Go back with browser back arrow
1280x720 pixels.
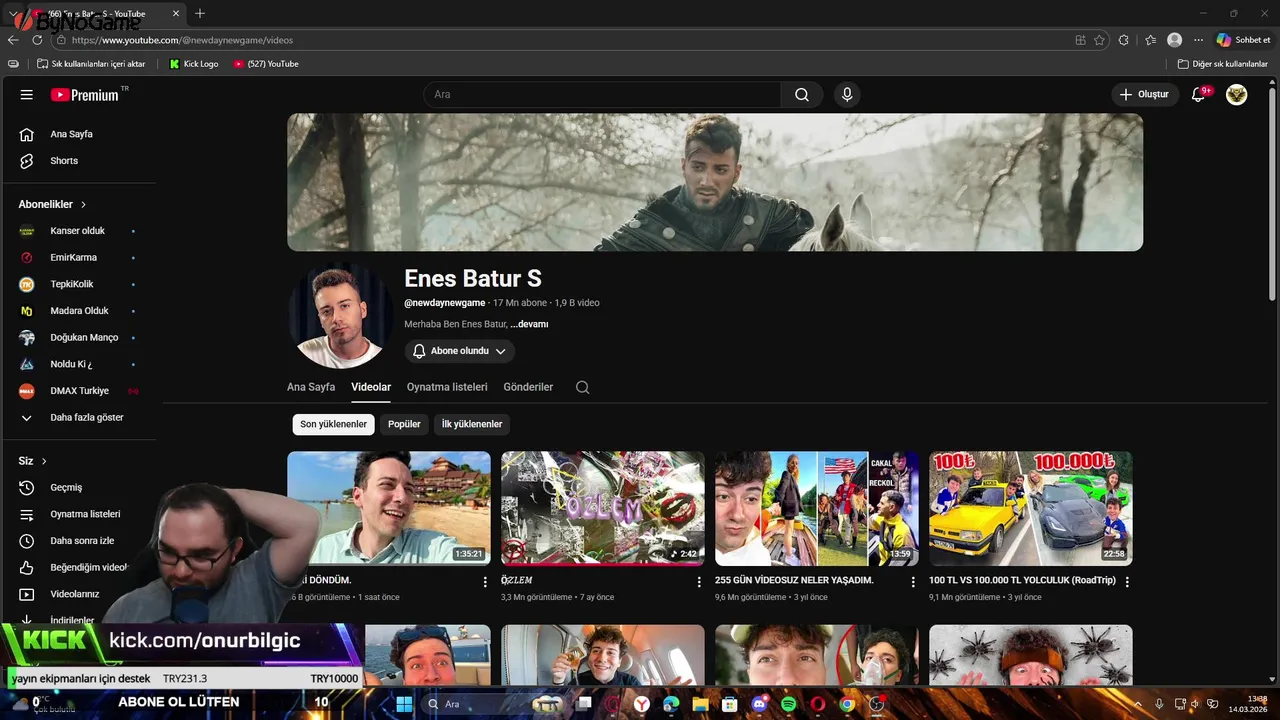(x=13, y=40)
